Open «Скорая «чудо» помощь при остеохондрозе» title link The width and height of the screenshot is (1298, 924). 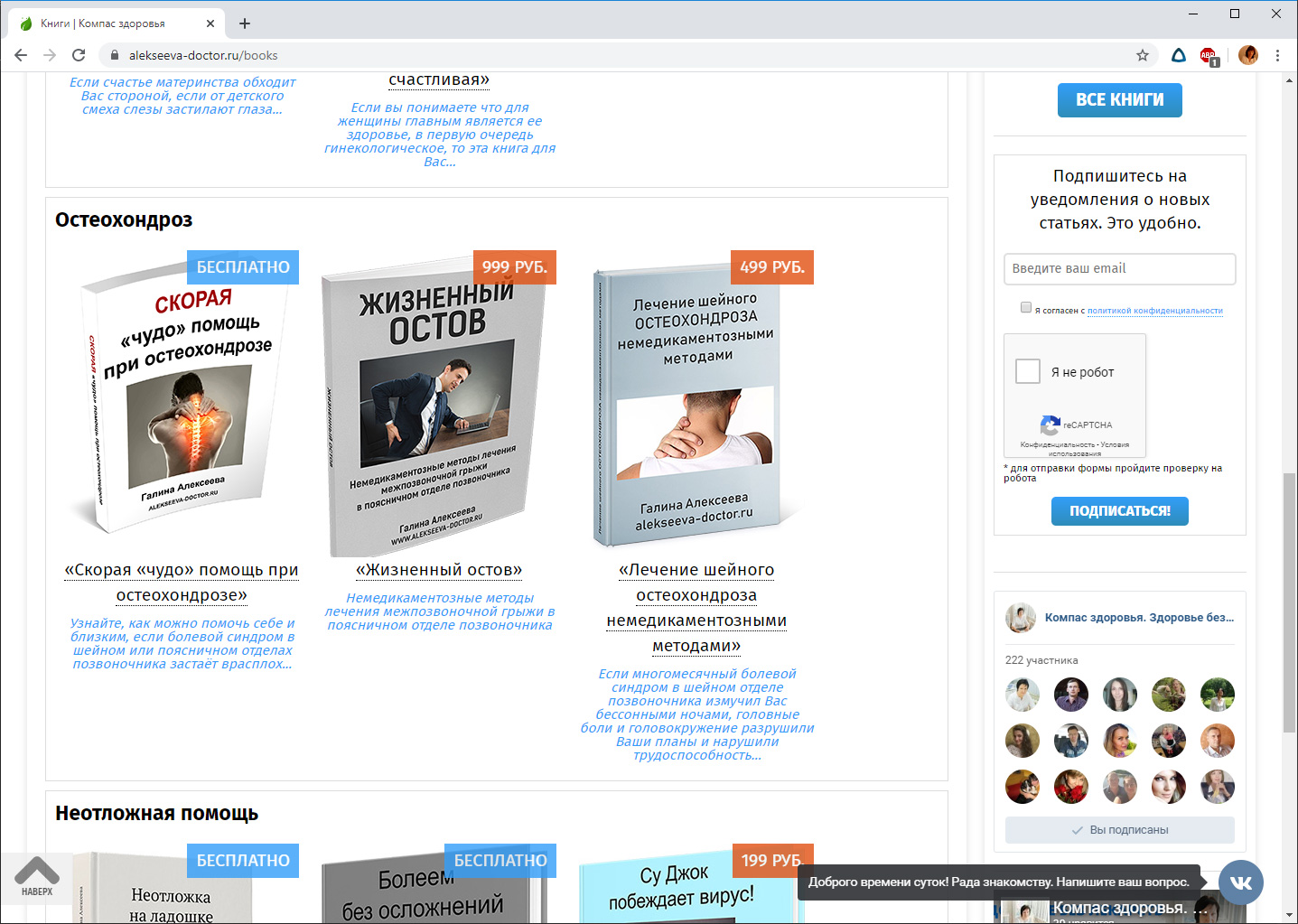[182, 583]
